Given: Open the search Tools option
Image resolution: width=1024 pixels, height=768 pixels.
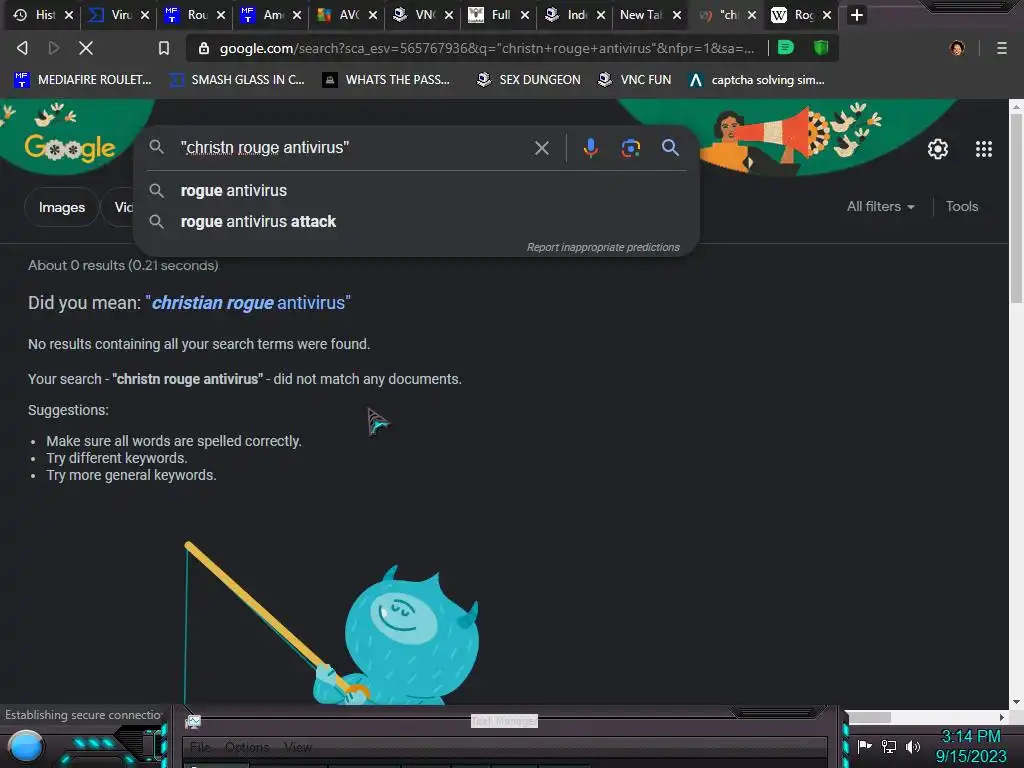Looking at the screenshot, I should [x=962, y=206].
